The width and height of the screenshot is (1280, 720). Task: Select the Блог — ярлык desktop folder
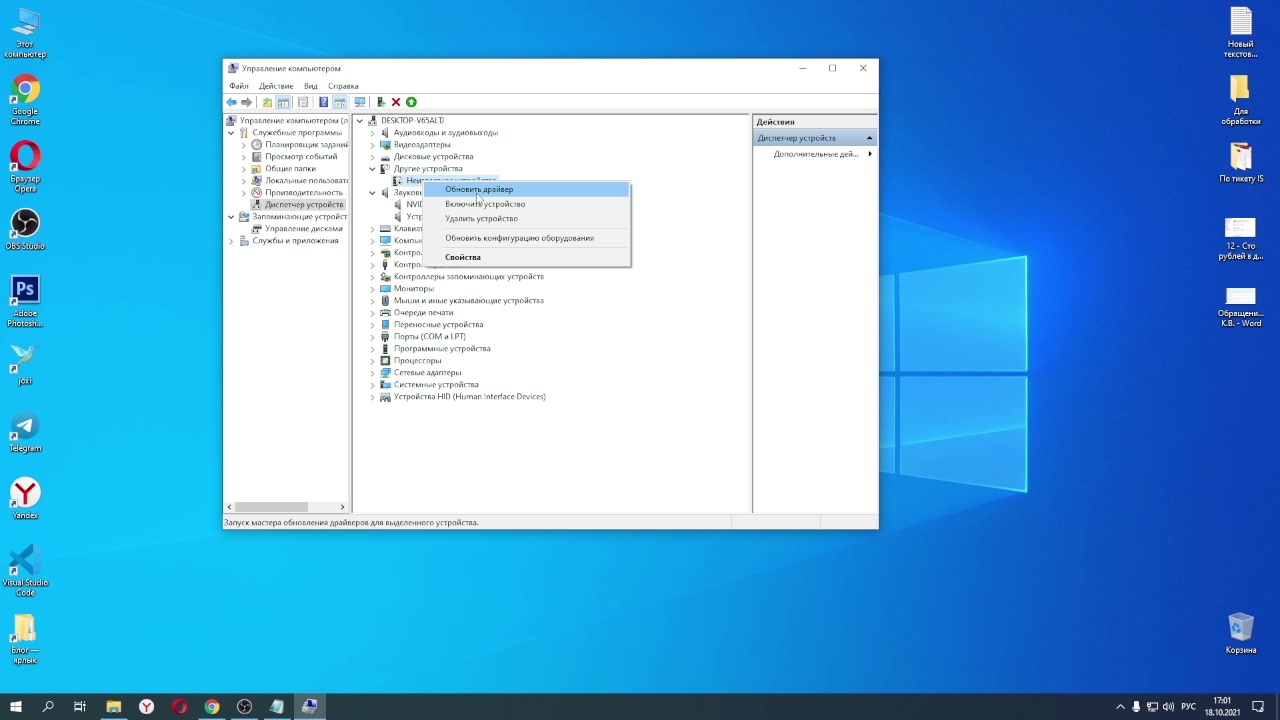pos(25,638)
